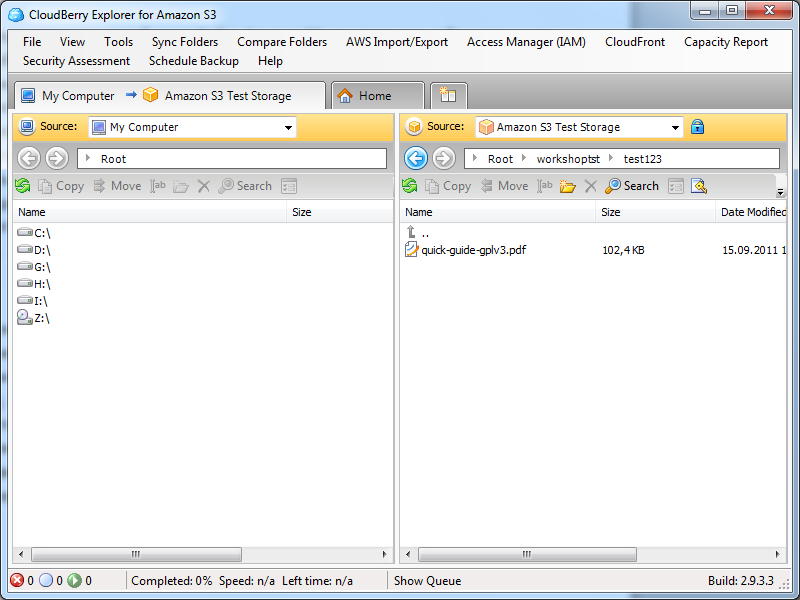Select the C:\ drive

(x=34, y=233)
